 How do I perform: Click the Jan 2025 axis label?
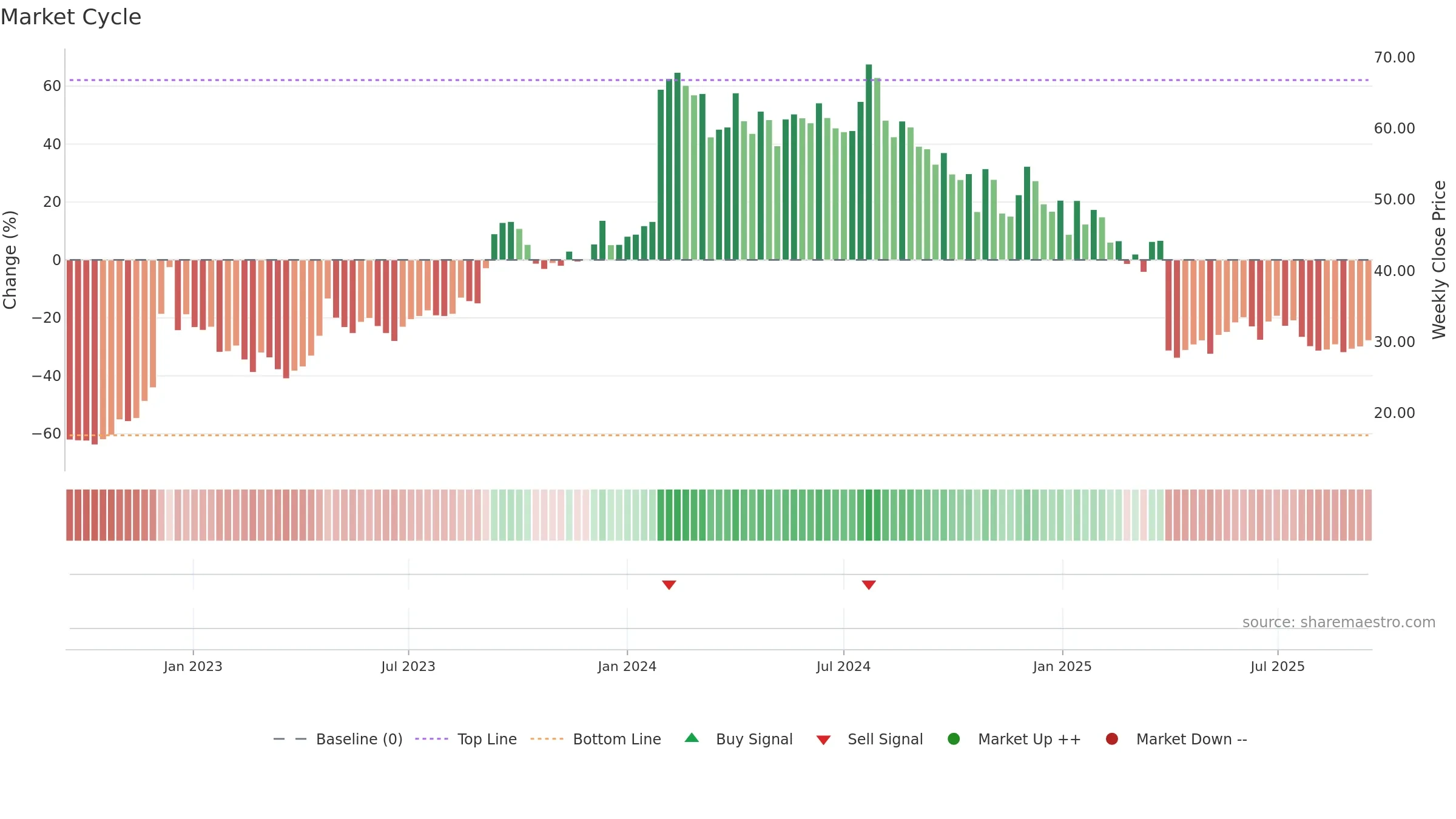click(x=1062, y=666)
